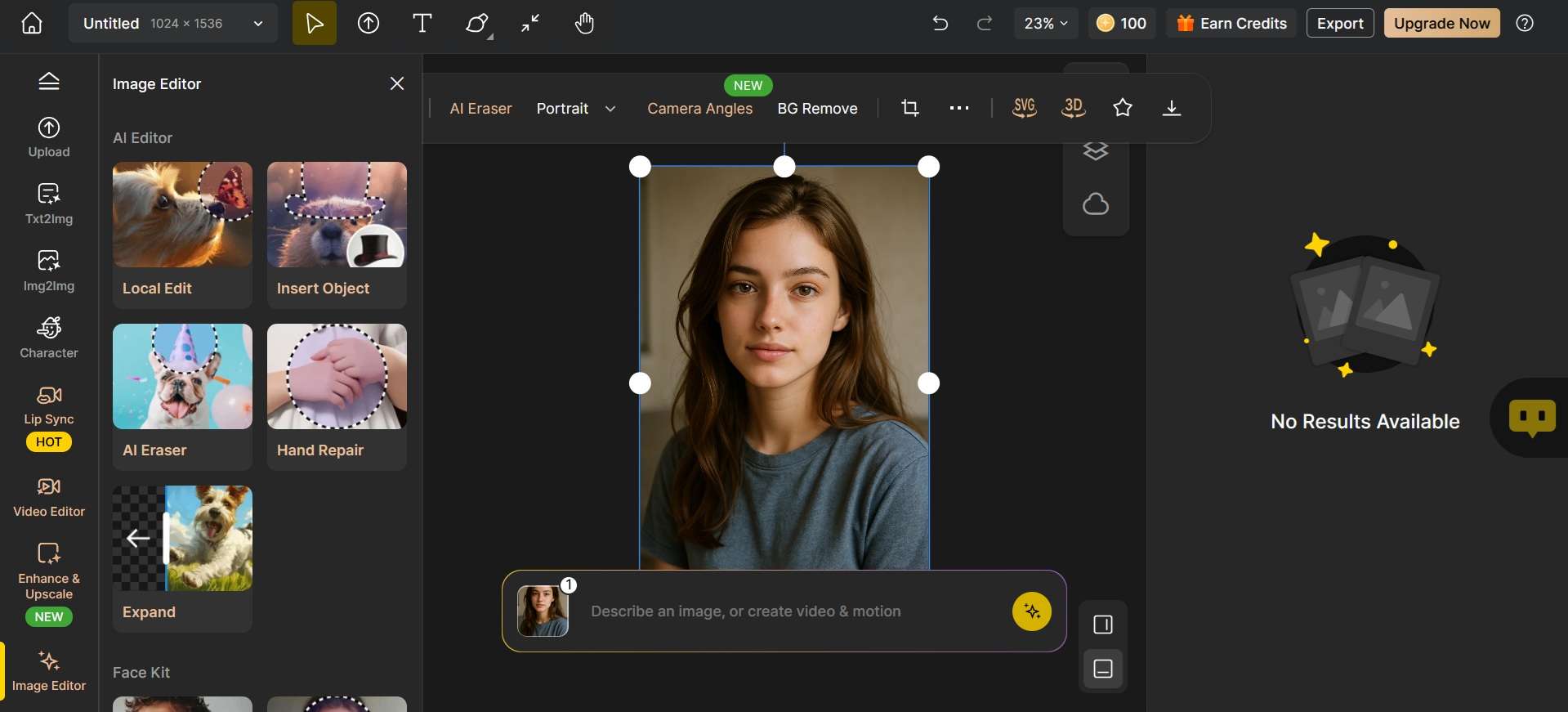Select the Text tool
This screenshot has height=712, width=1568.
422,23
